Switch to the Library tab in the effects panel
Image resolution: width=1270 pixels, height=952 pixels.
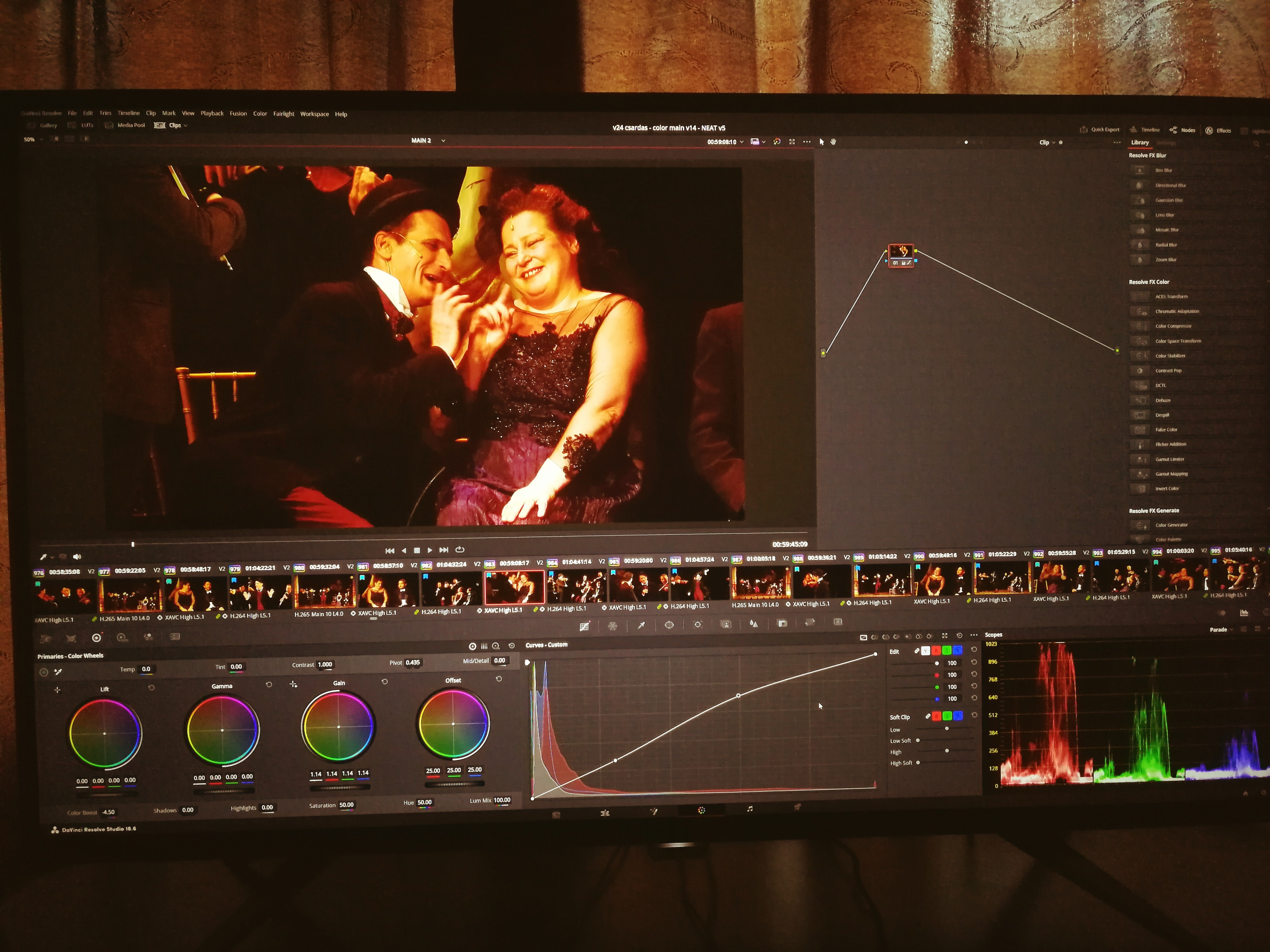pos(1140,142)
